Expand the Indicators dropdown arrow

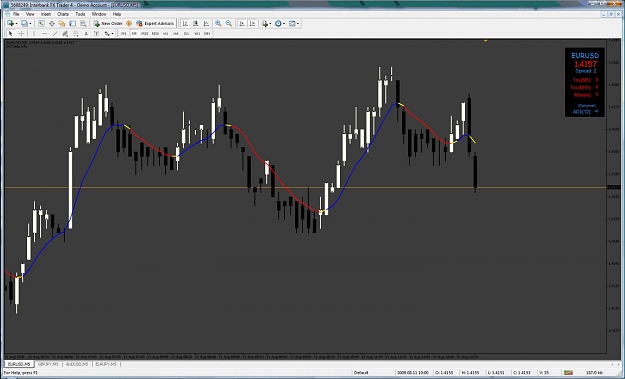[x=270, y=24]
